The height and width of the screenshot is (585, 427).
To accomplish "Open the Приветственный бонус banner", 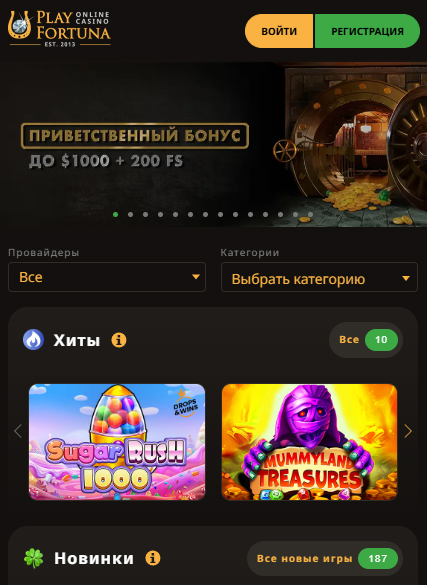I will click(x=213, y=144).
